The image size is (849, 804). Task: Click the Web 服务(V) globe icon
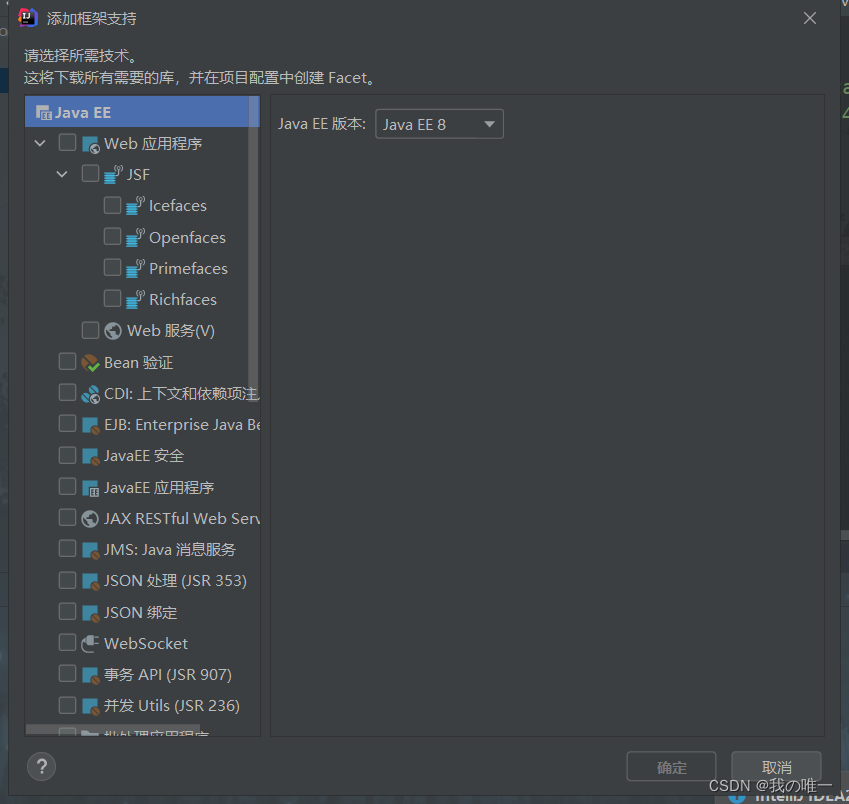[x=113, y=331]
